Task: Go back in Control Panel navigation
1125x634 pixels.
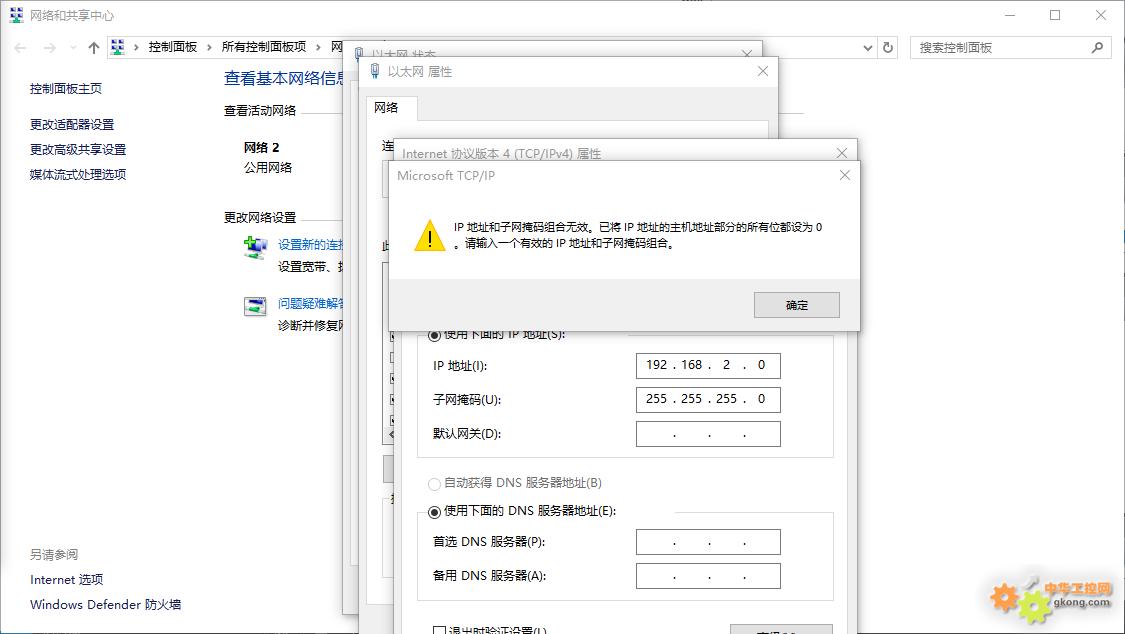Action: pyautogui.click(x=20, y=48)
